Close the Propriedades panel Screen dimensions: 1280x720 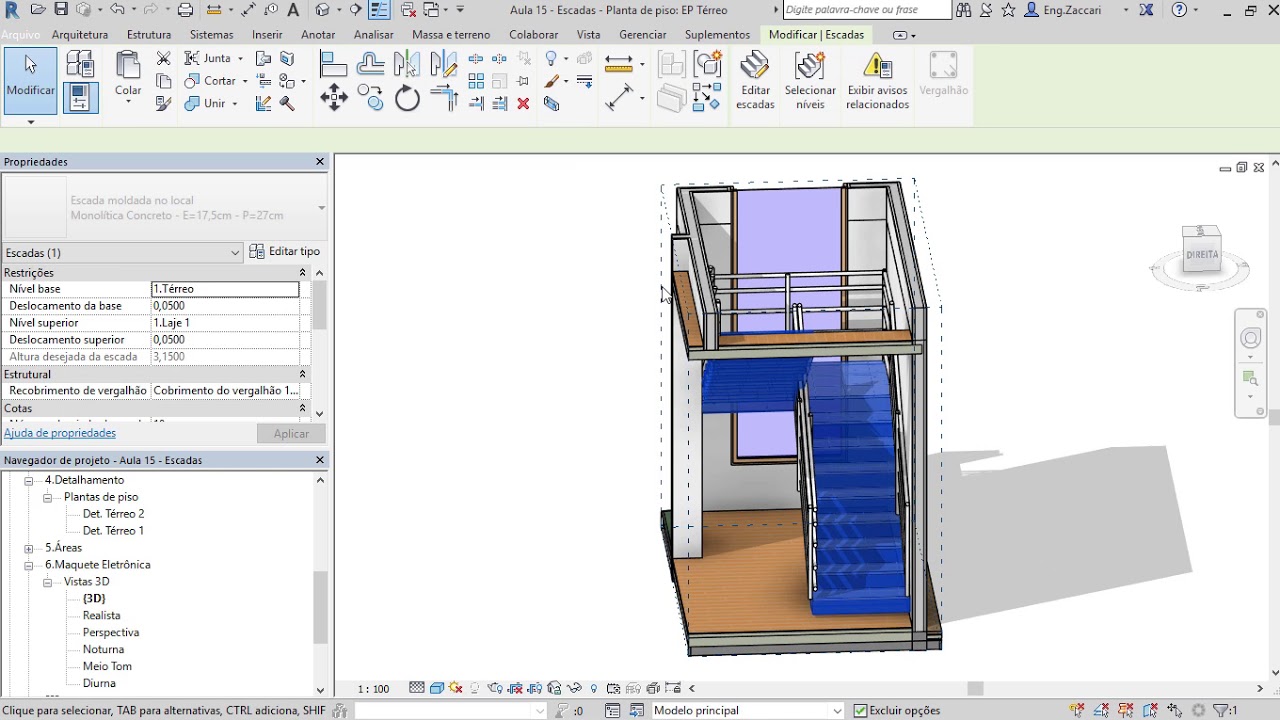320,162
